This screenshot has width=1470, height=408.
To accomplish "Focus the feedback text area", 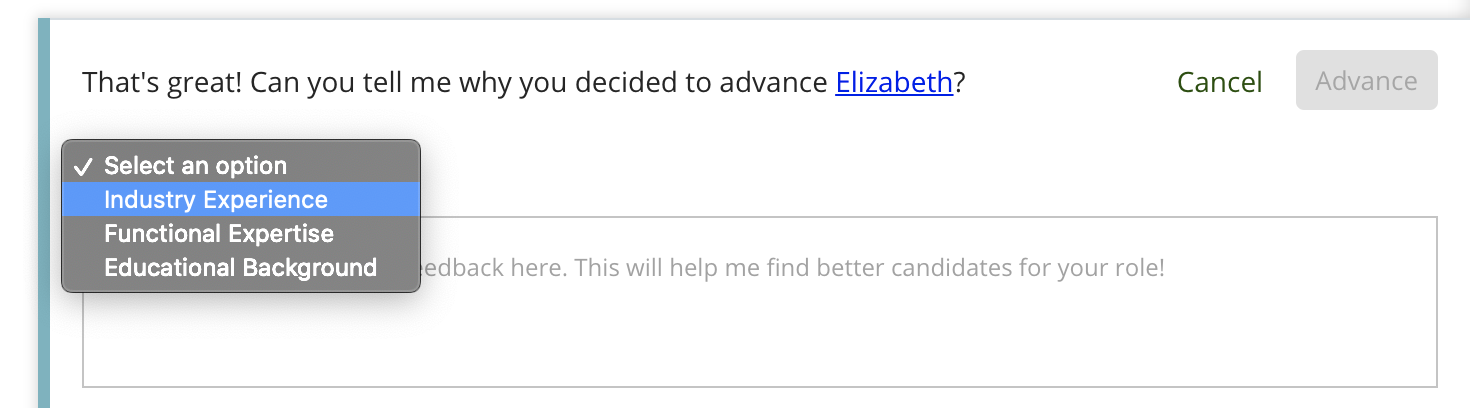I will click(760, 301).
